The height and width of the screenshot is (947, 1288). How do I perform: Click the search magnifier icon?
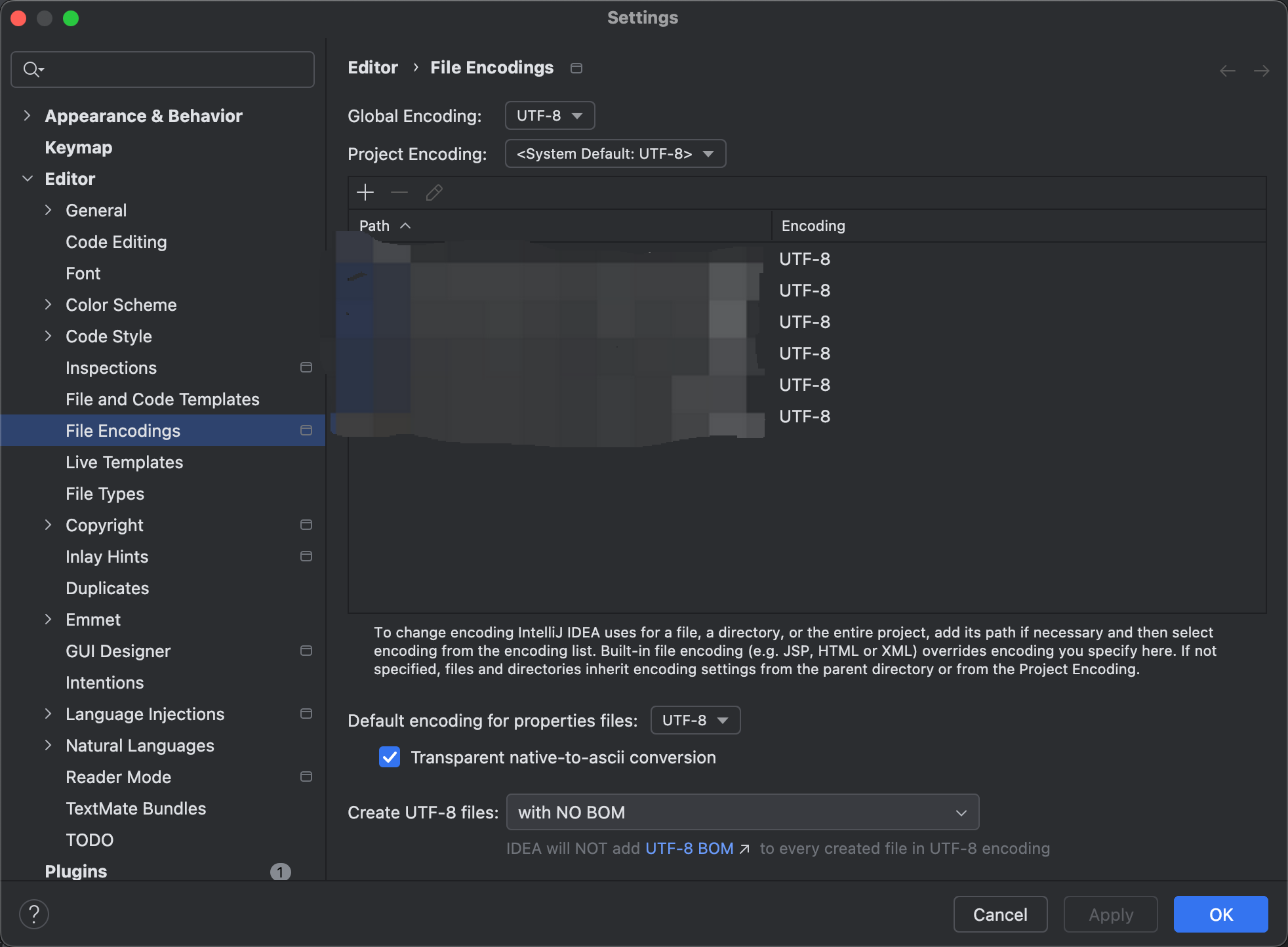point(32,69)
